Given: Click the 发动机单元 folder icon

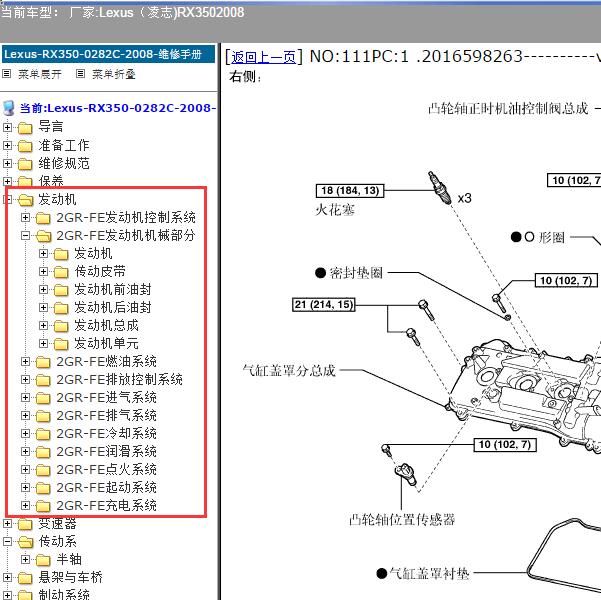Looking at the screenshot, I should (x=61, y=344).
